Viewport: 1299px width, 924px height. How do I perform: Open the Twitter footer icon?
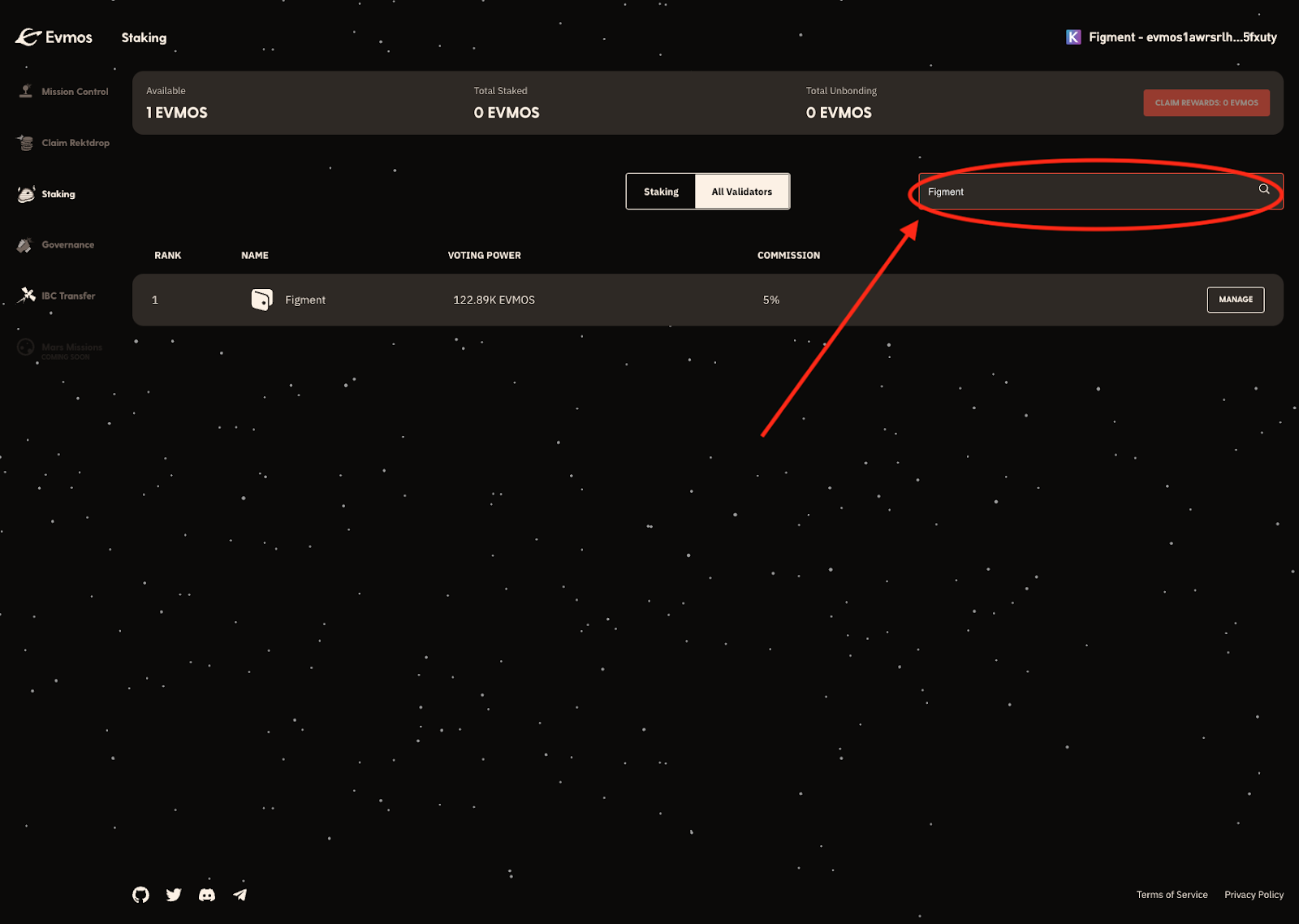click(174, 895)
